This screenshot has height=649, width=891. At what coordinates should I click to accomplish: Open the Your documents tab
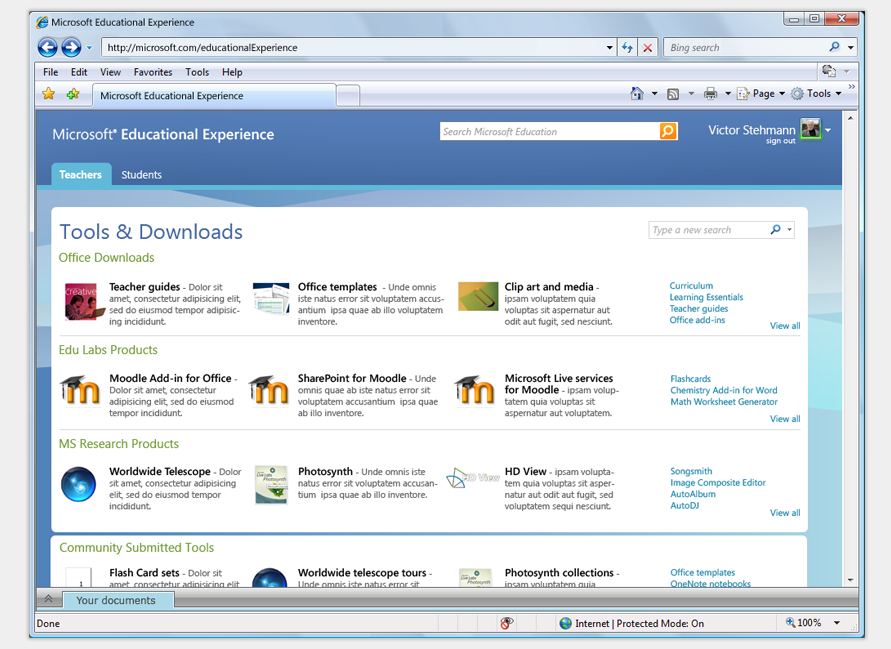click(x=118, y=600)
